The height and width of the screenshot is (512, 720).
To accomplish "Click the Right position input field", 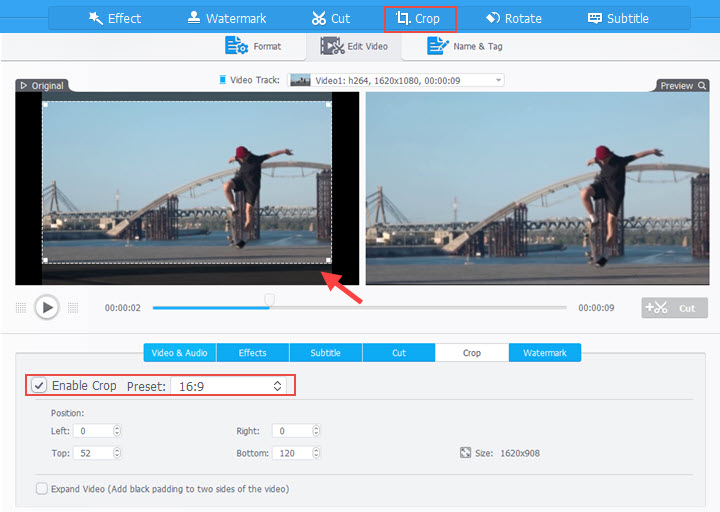I will coord(292,431).
